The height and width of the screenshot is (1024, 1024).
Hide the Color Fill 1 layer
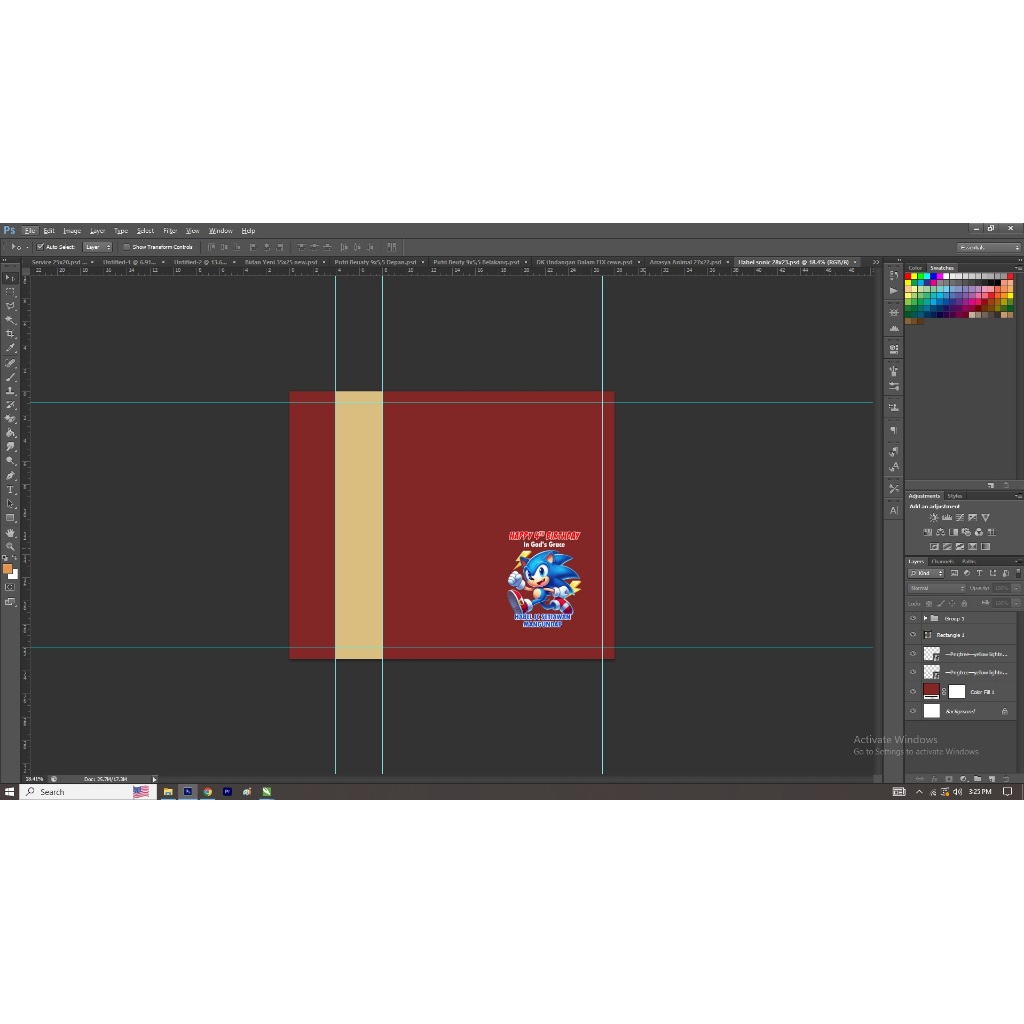912,691
